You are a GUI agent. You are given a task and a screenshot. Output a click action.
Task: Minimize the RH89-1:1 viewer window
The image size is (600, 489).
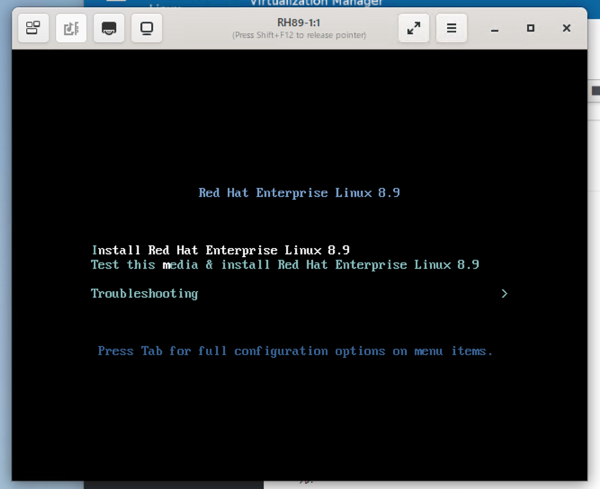click(x=495, y=28)
